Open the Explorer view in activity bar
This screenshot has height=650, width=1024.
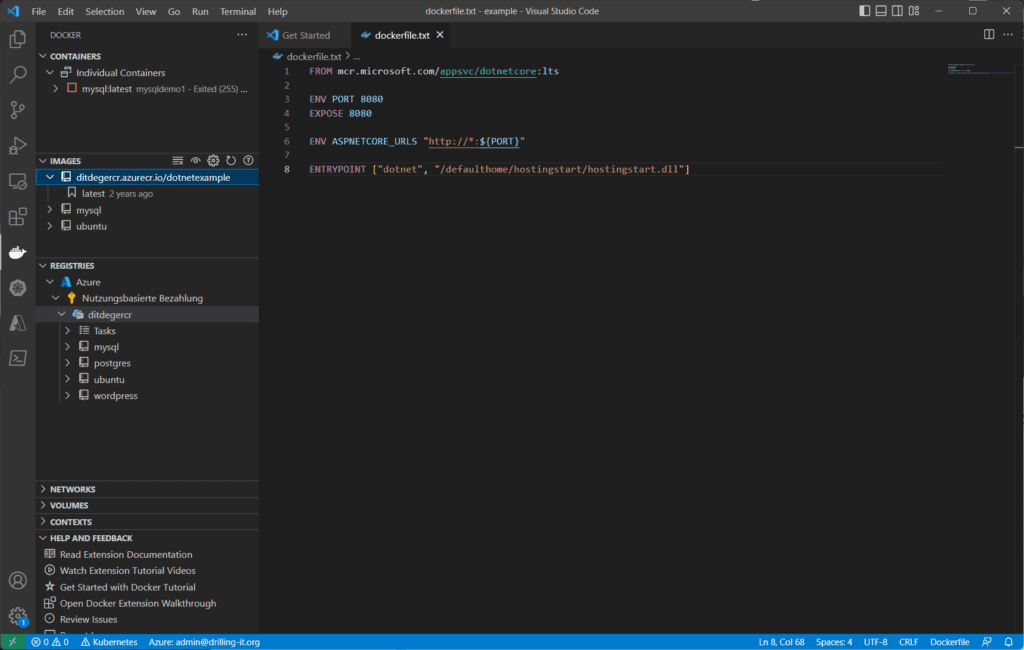tap(18, 39)
